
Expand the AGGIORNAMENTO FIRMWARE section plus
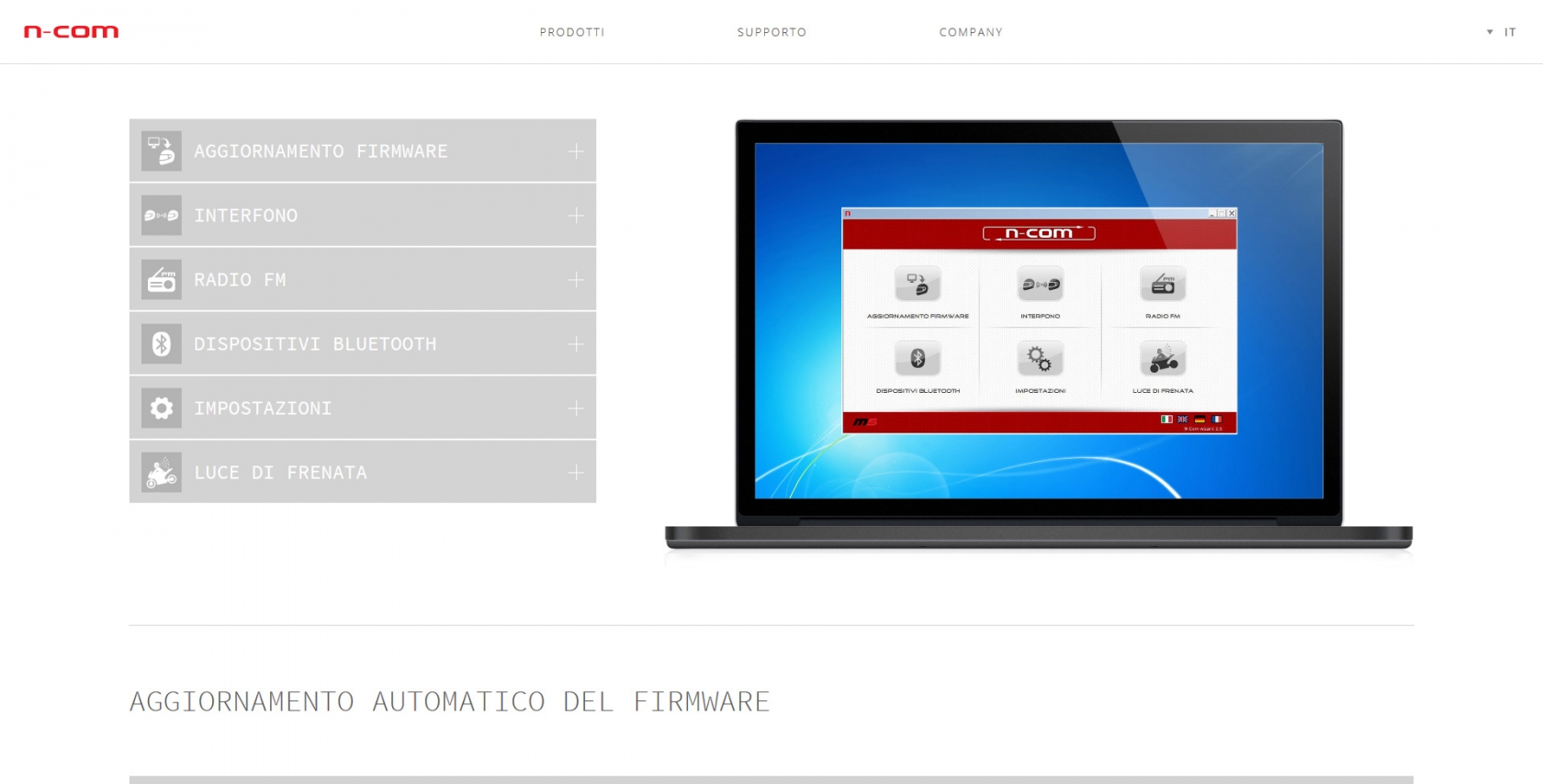(x=576, y=151)
